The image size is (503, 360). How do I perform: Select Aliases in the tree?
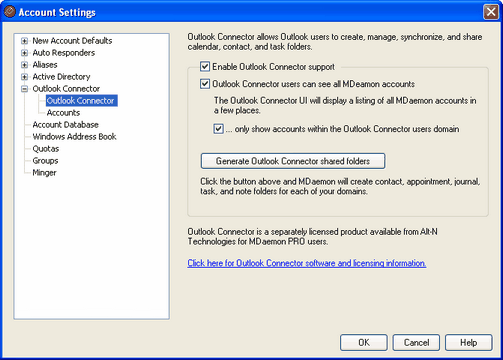coord(45,65)
